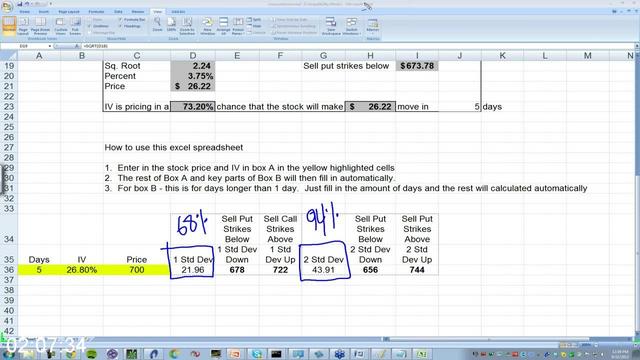Open the Add-Ins ribbon tab
The image size is (640, 360).
178,12
